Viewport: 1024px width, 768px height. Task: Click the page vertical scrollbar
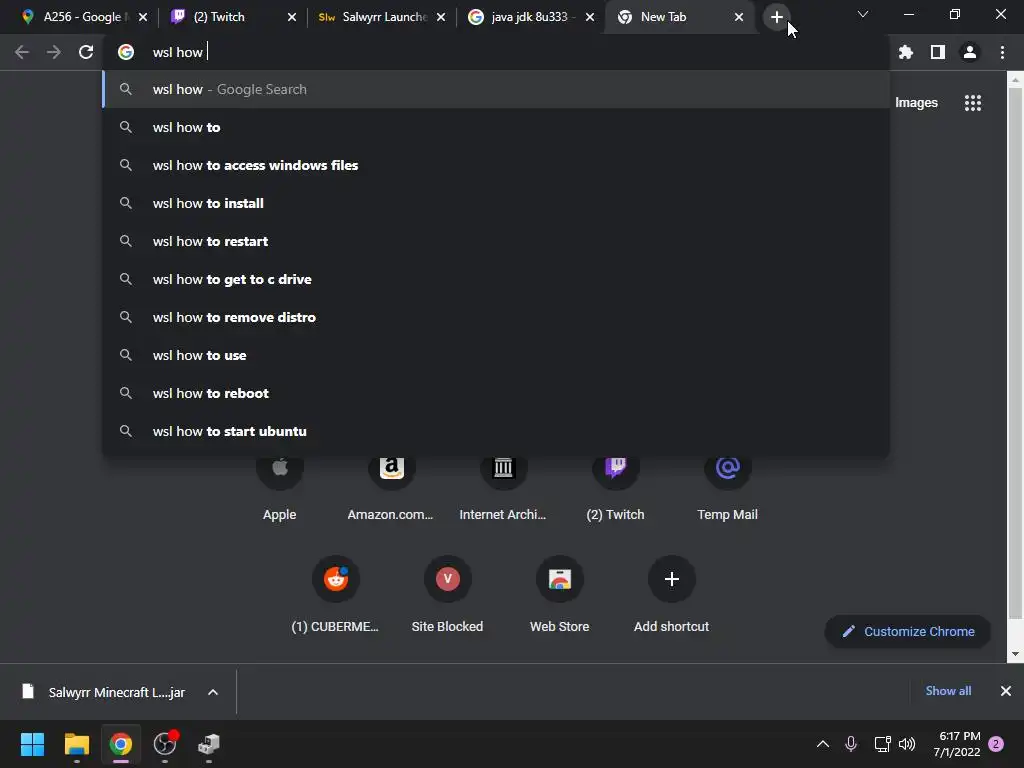click(1015, 366)
